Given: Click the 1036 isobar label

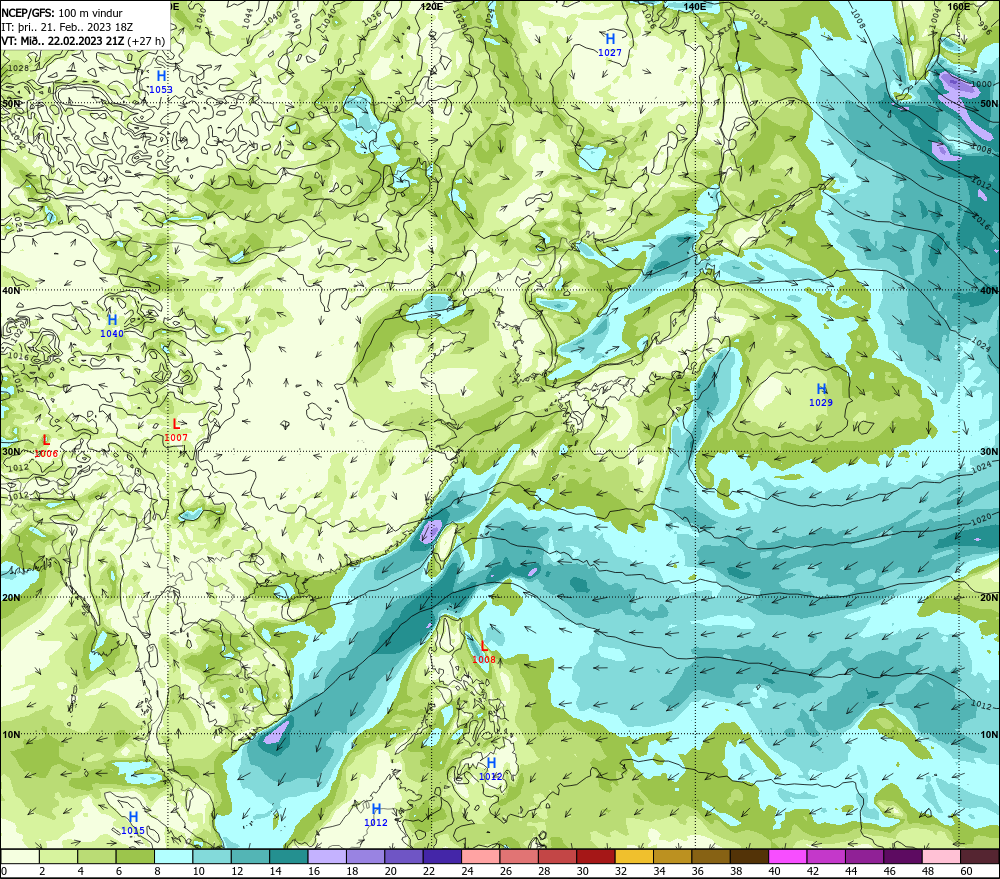Looking at the screenshot, I should tap(372, 18).
